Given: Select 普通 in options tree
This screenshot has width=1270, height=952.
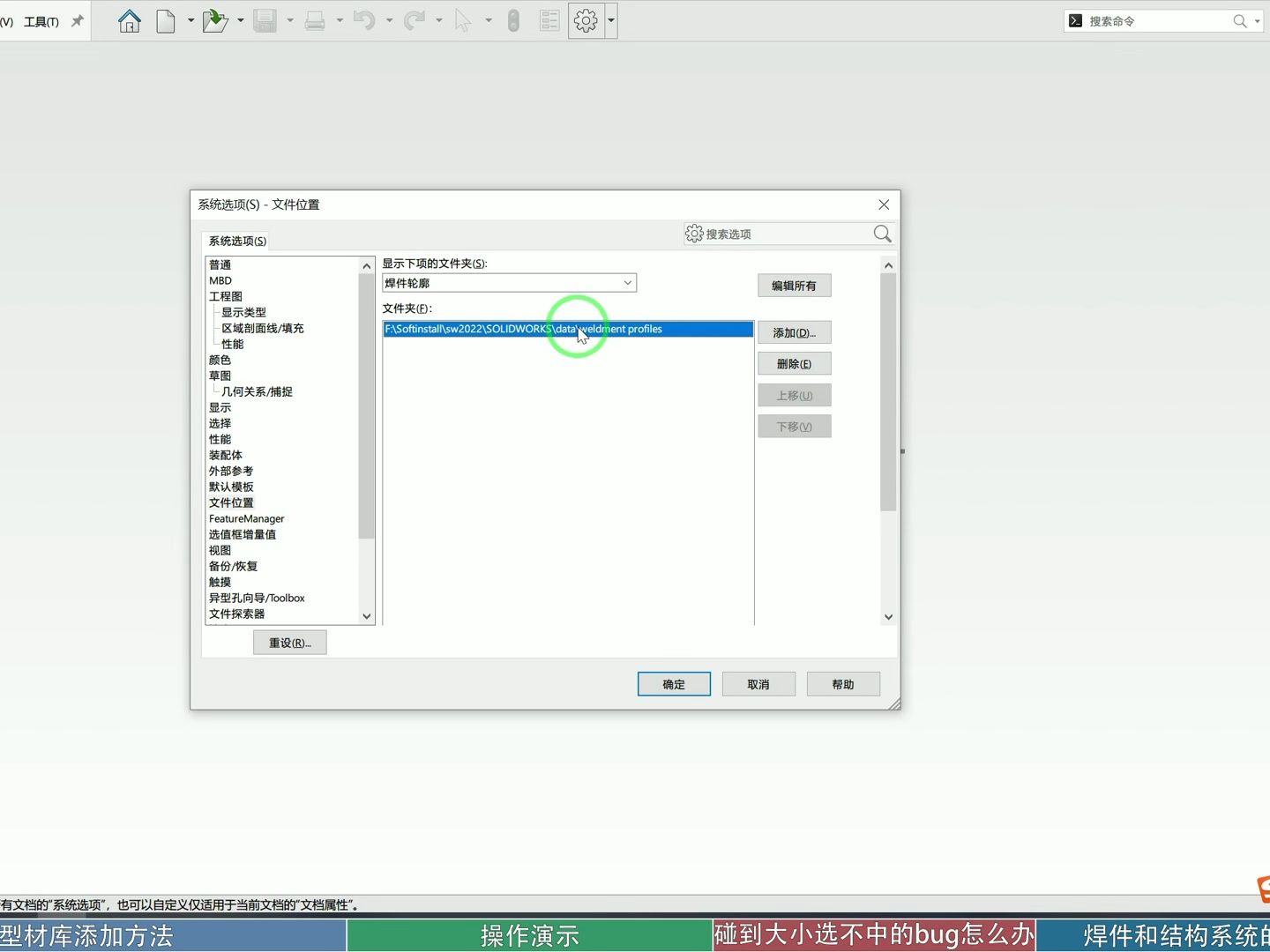Looking at the screenshot, I should (x=220, y=264).
